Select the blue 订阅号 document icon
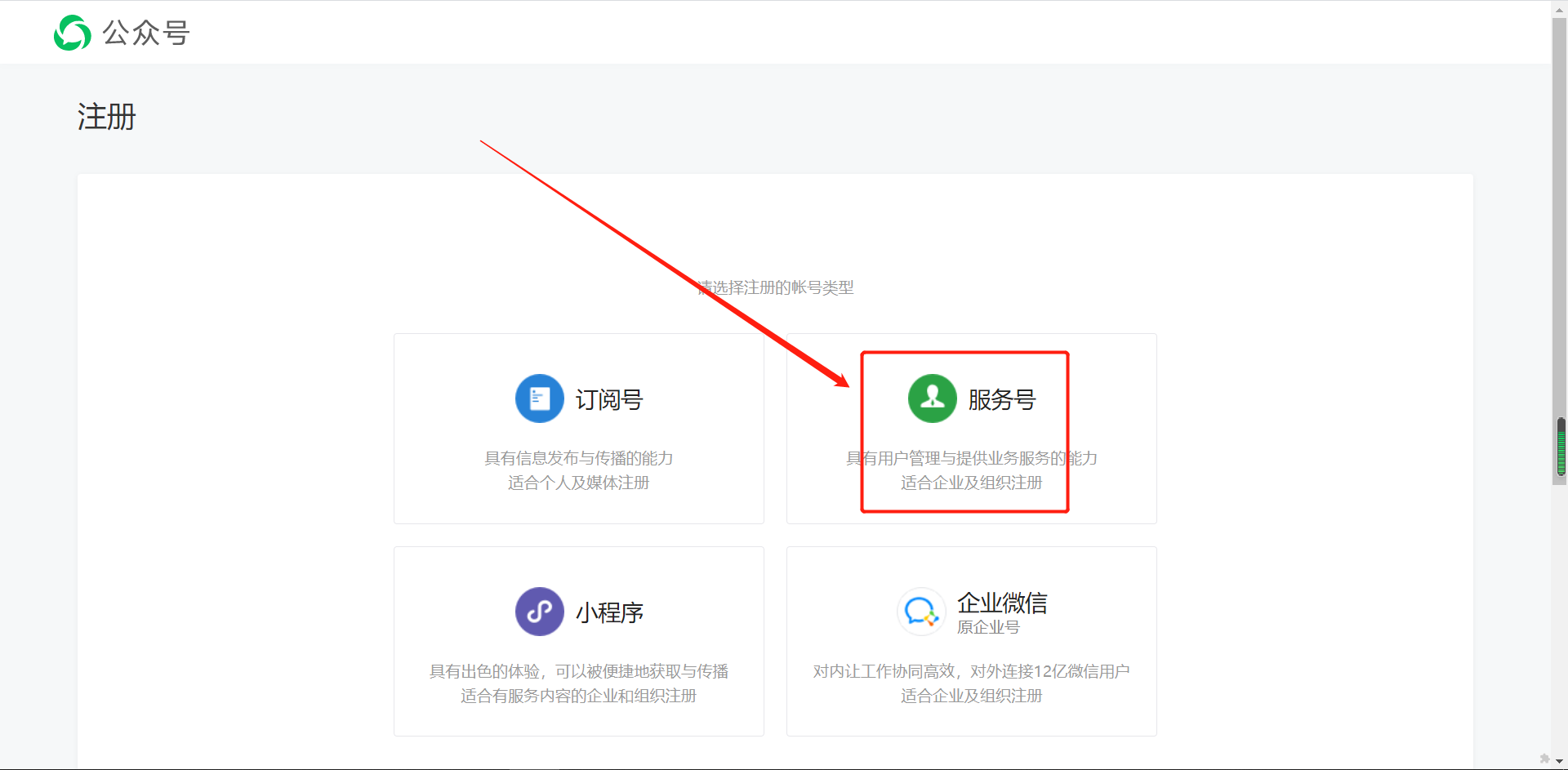Screen dimensions: 1568x770 tap(539, 398)
